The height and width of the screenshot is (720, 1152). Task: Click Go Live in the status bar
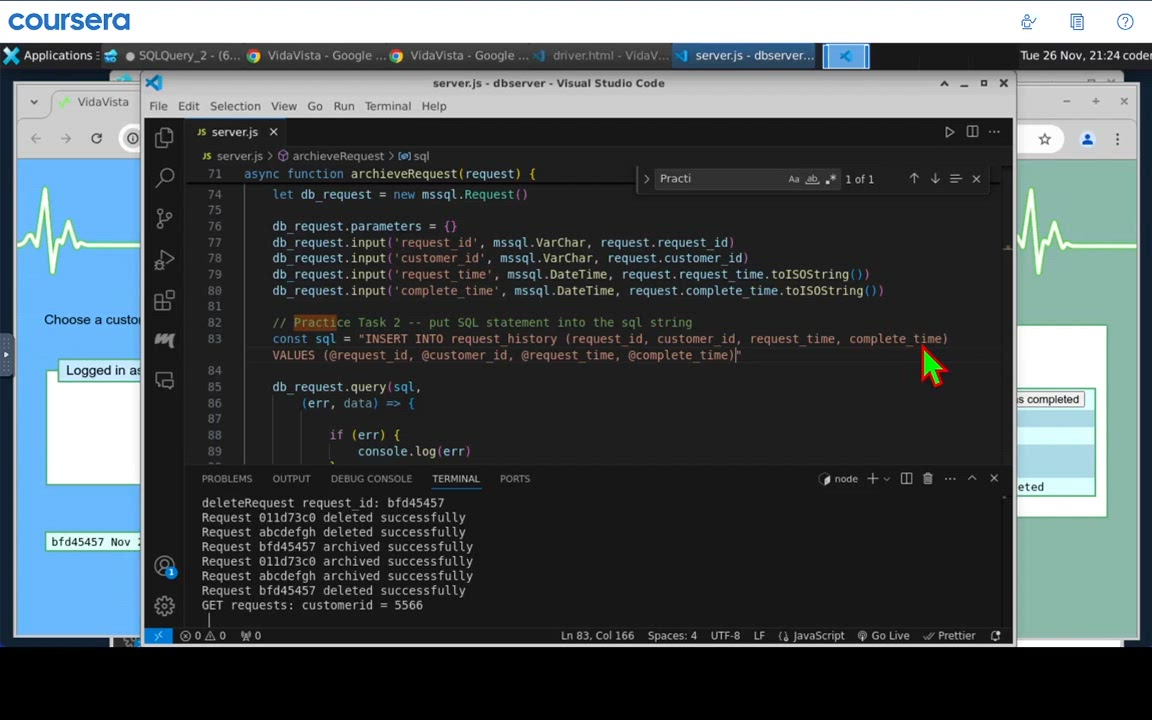click(x=883, y=636)
